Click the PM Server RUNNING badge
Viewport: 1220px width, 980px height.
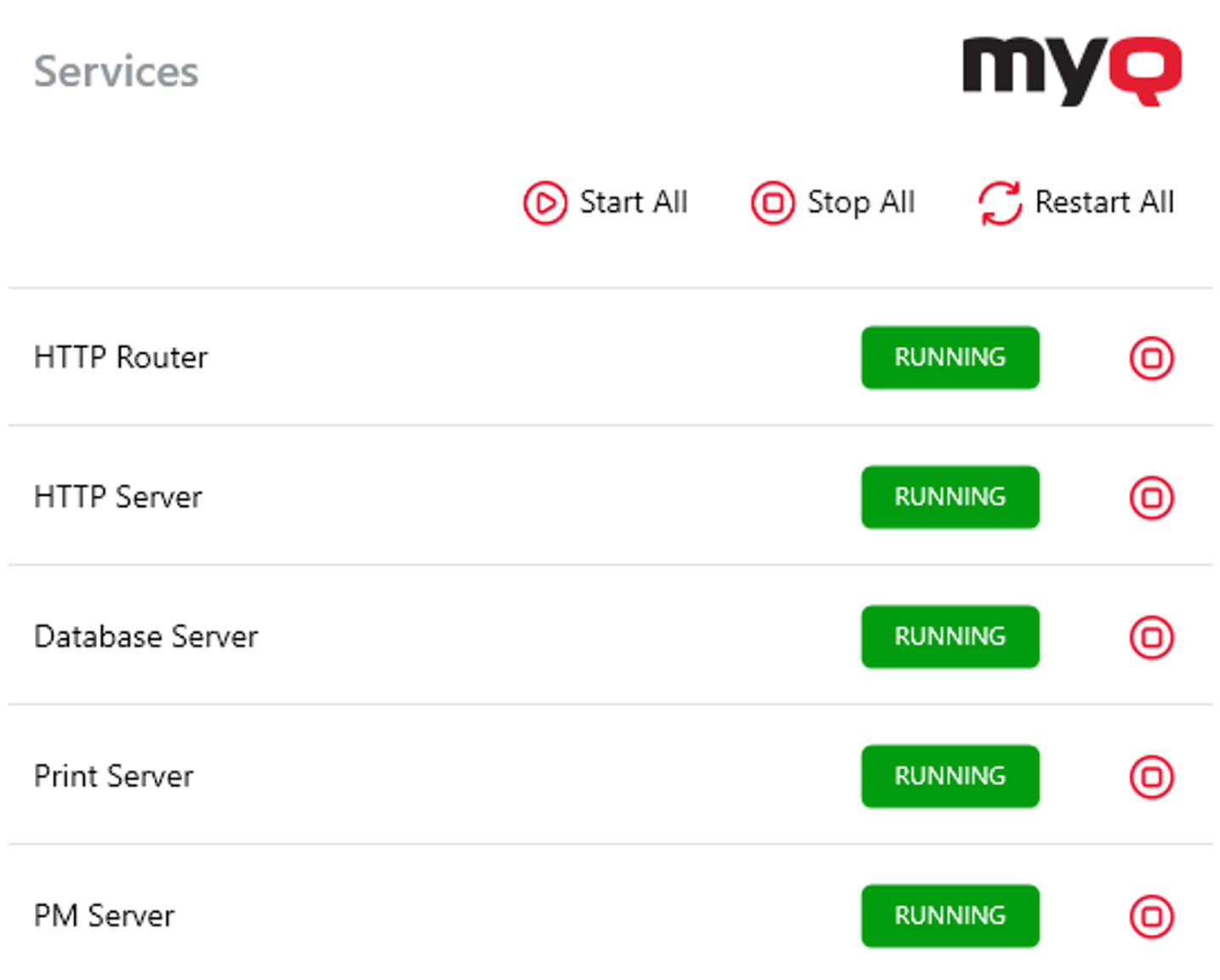click(949, 915)
